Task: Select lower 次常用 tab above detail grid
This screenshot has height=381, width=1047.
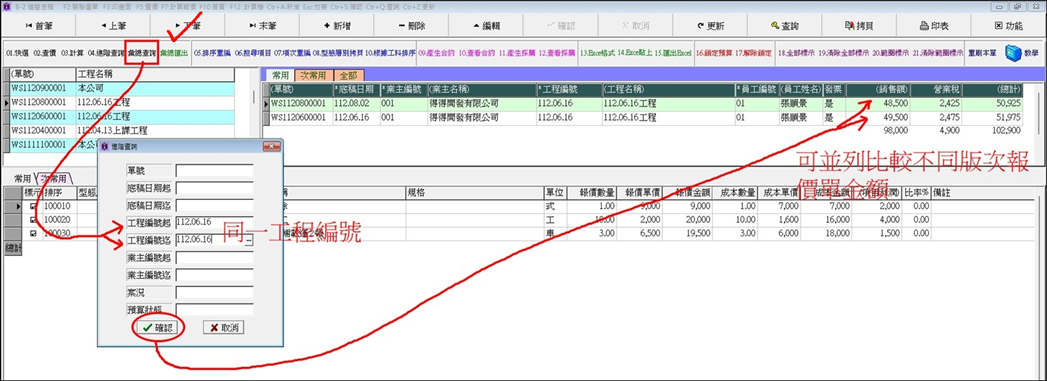Action: [53, 179]
